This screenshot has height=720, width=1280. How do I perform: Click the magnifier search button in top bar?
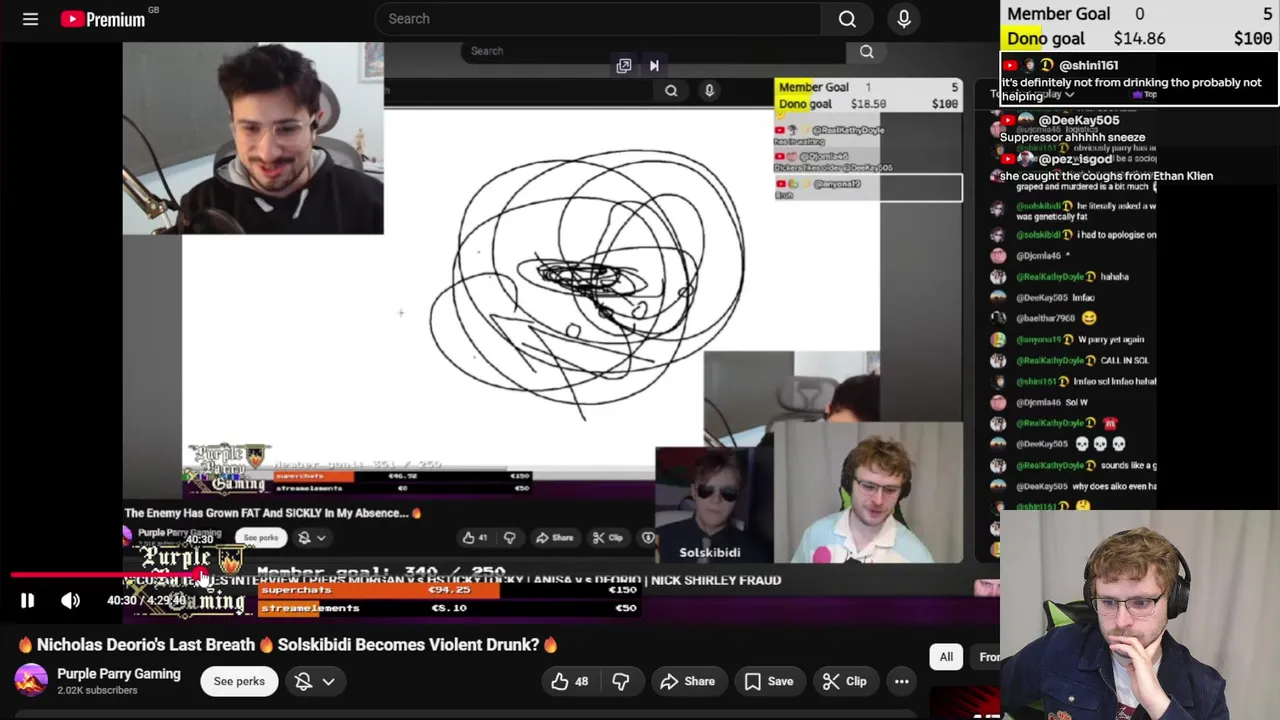pyautogui.click(x=847, y=19)
